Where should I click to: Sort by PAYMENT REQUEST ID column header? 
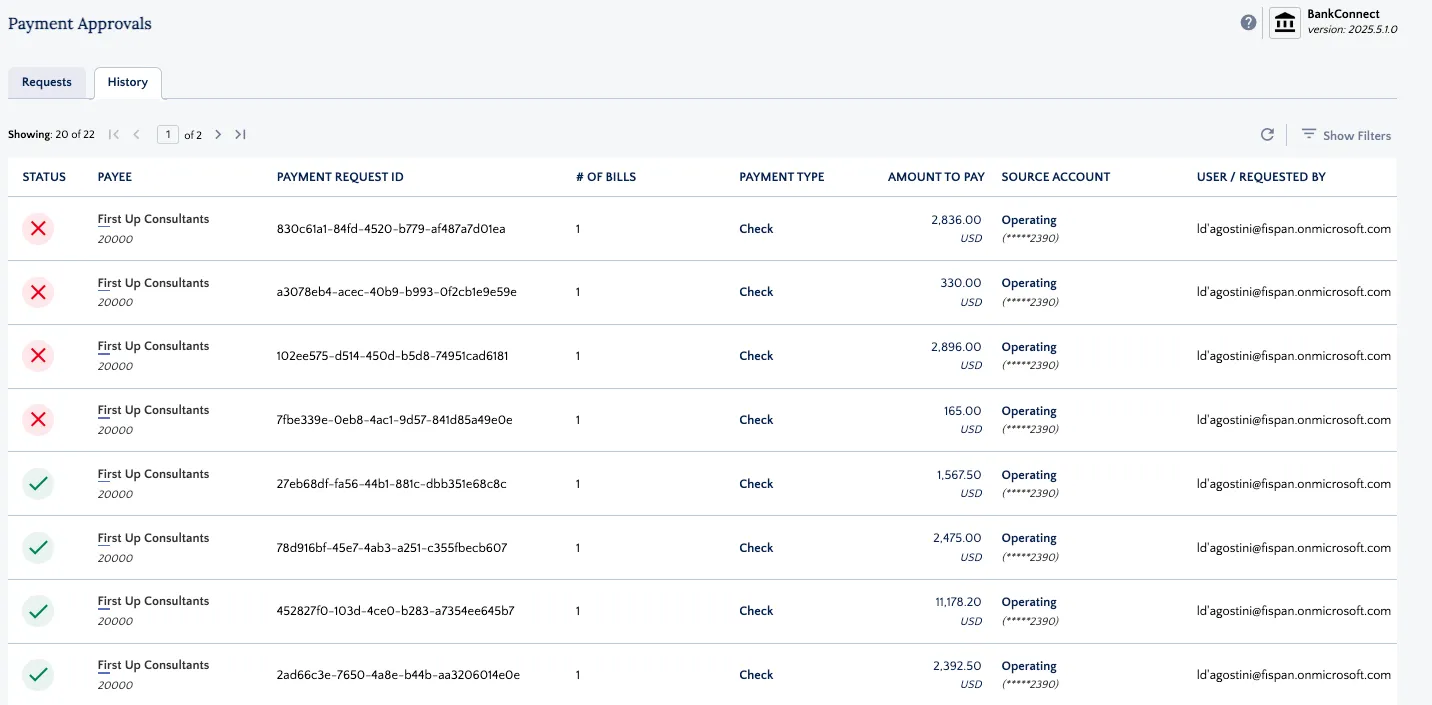340,177
